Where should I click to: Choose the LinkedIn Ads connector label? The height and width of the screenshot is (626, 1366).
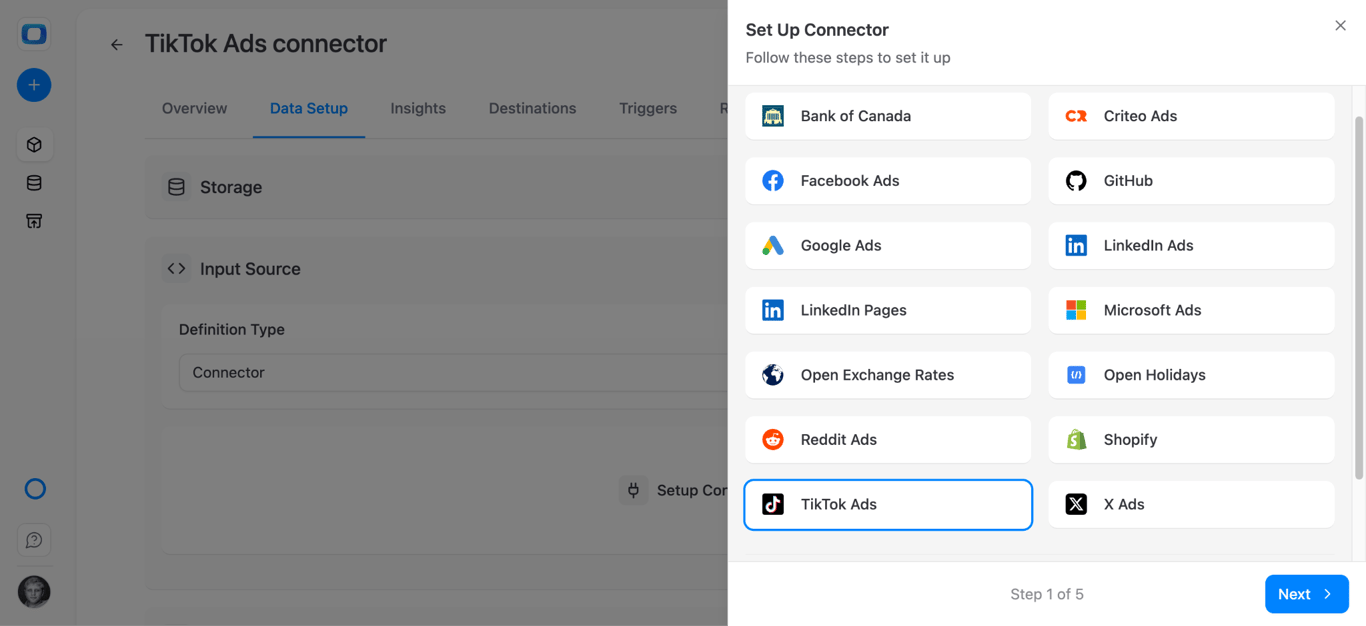point(1149,246)
